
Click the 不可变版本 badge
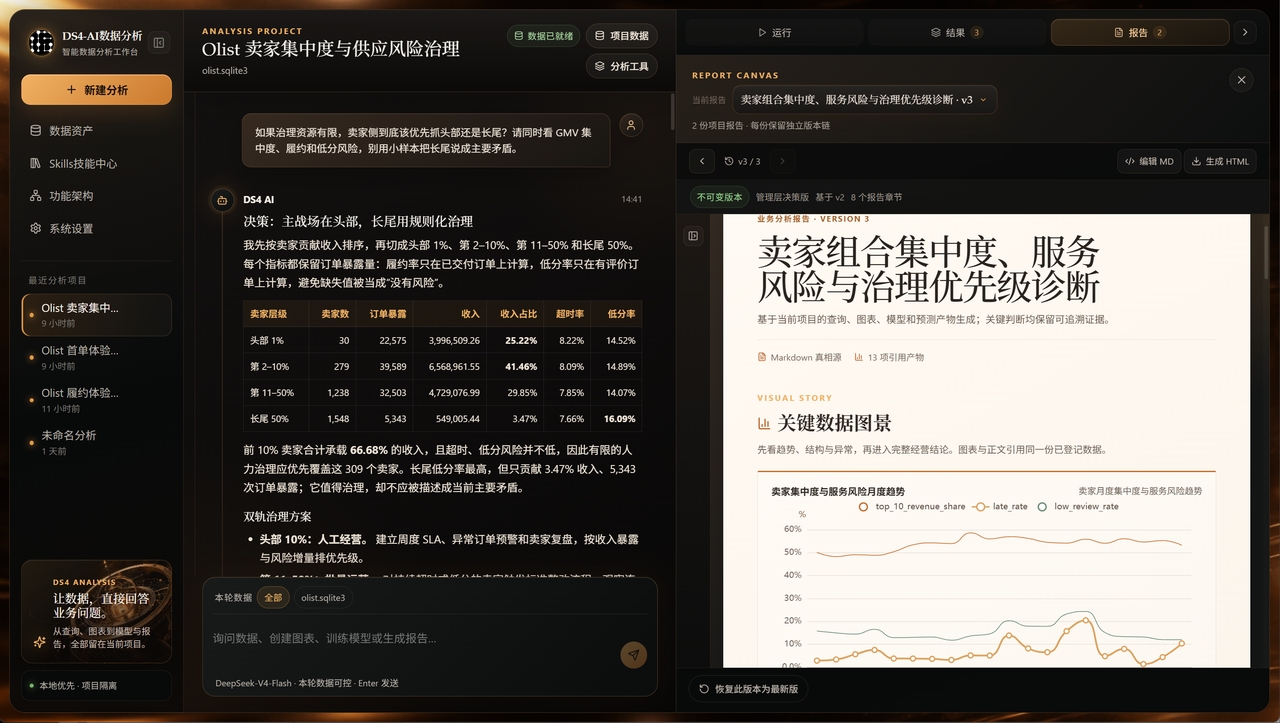coord(719,197)
